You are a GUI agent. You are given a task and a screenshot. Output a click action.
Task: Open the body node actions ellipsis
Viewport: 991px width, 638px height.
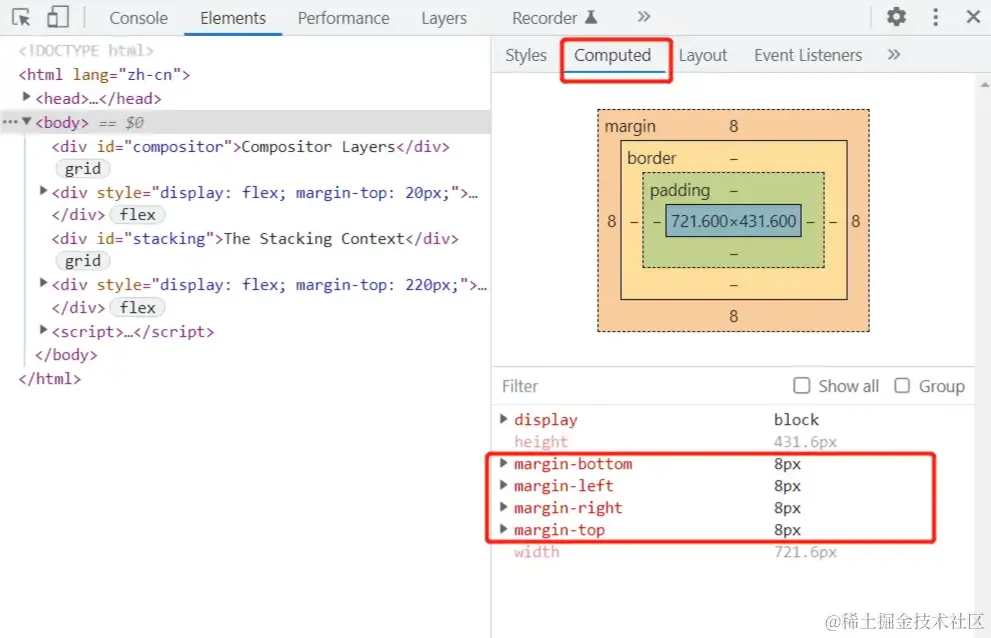(9, 122)
